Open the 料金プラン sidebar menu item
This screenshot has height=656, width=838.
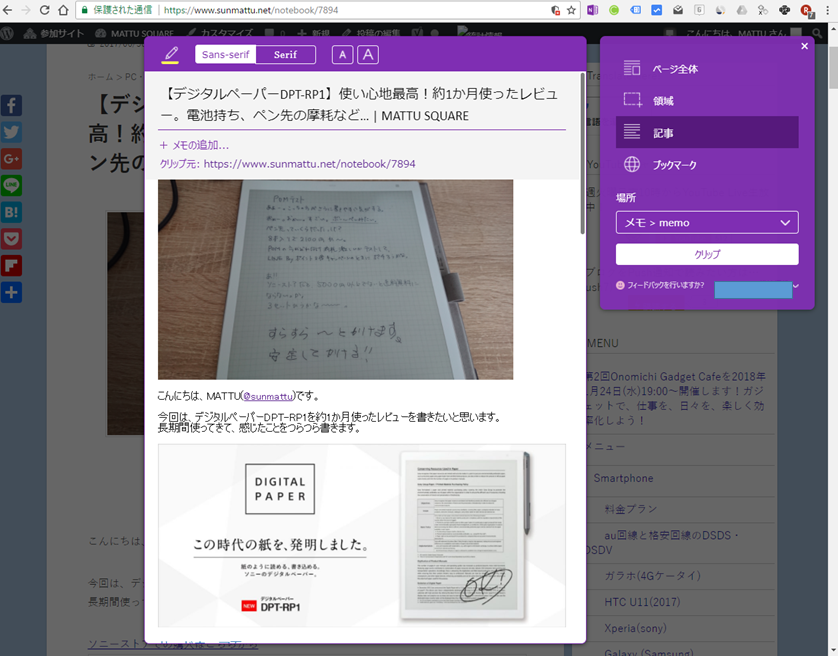coord(631,509)
